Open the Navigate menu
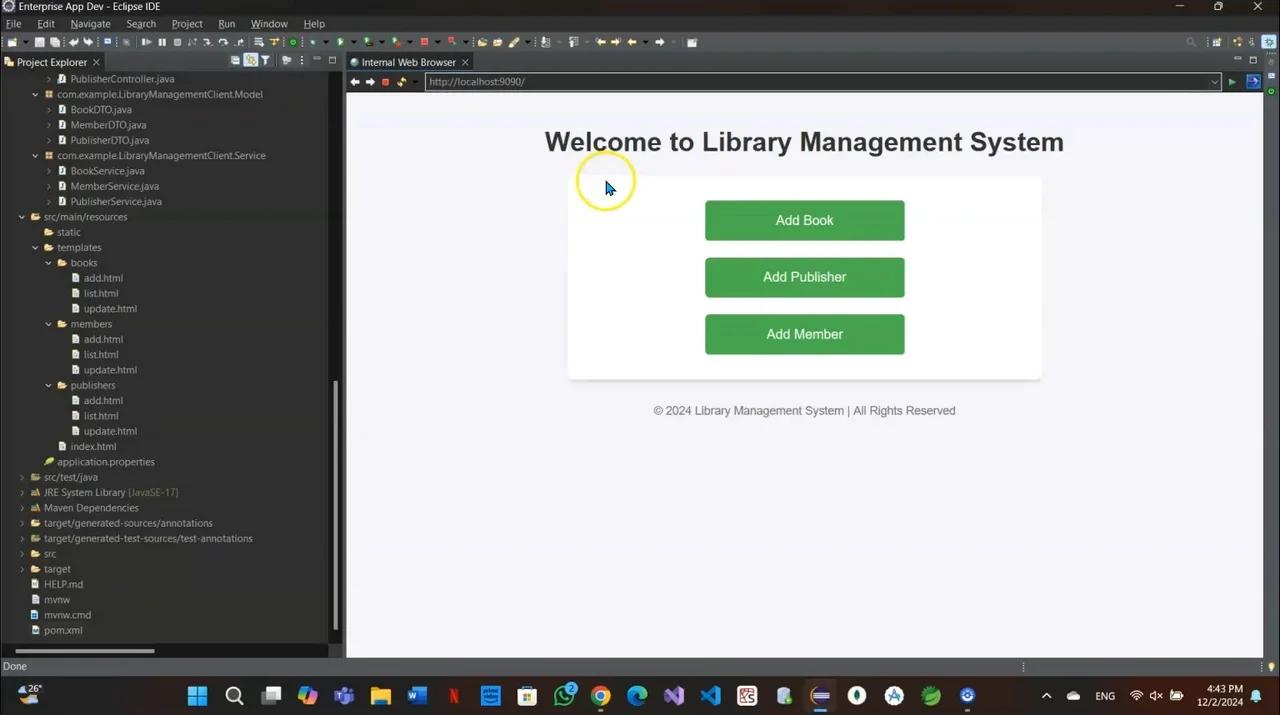The width and height of the screenshot is (1280, 715). point(90,23)
